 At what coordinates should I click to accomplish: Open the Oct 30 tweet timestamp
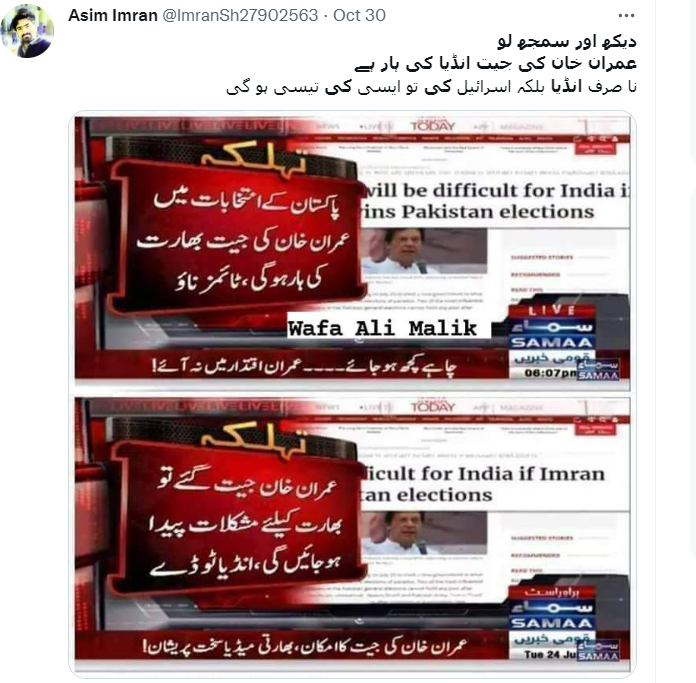point(359,15)
